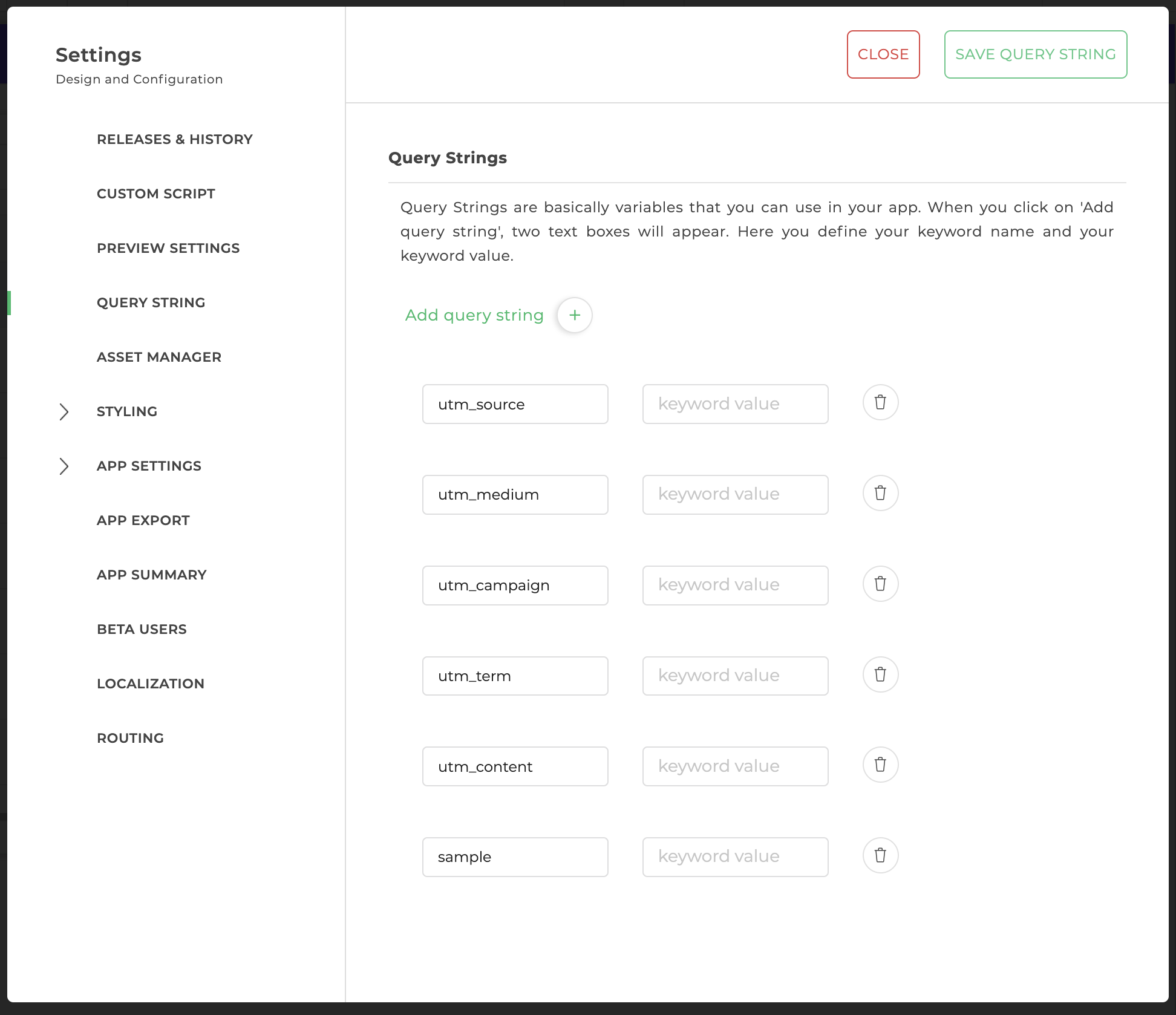Click the Add query string plus icon
Image resolution: width=1176 pixels, height=1015 pixels.
(x=574, y=314)
